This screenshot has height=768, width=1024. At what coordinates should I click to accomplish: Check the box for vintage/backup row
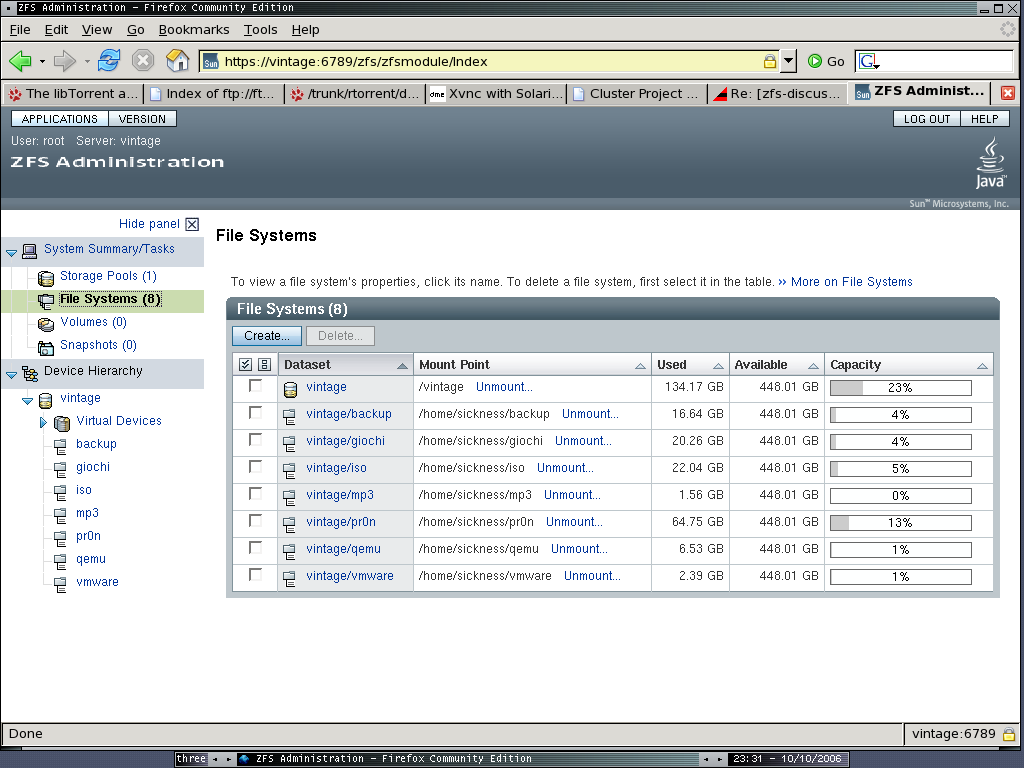pyautogui.click(x=256, y=413)
